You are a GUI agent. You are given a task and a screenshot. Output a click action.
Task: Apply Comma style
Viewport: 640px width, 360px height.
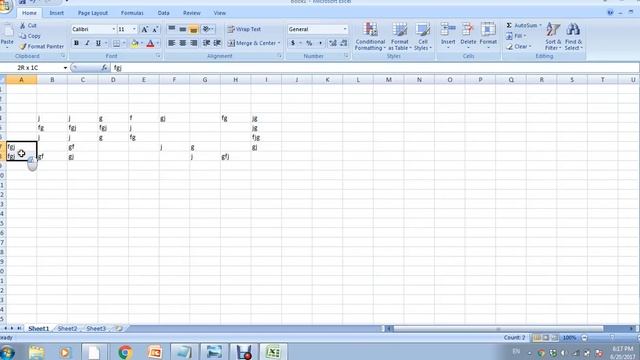pos(320,43)
